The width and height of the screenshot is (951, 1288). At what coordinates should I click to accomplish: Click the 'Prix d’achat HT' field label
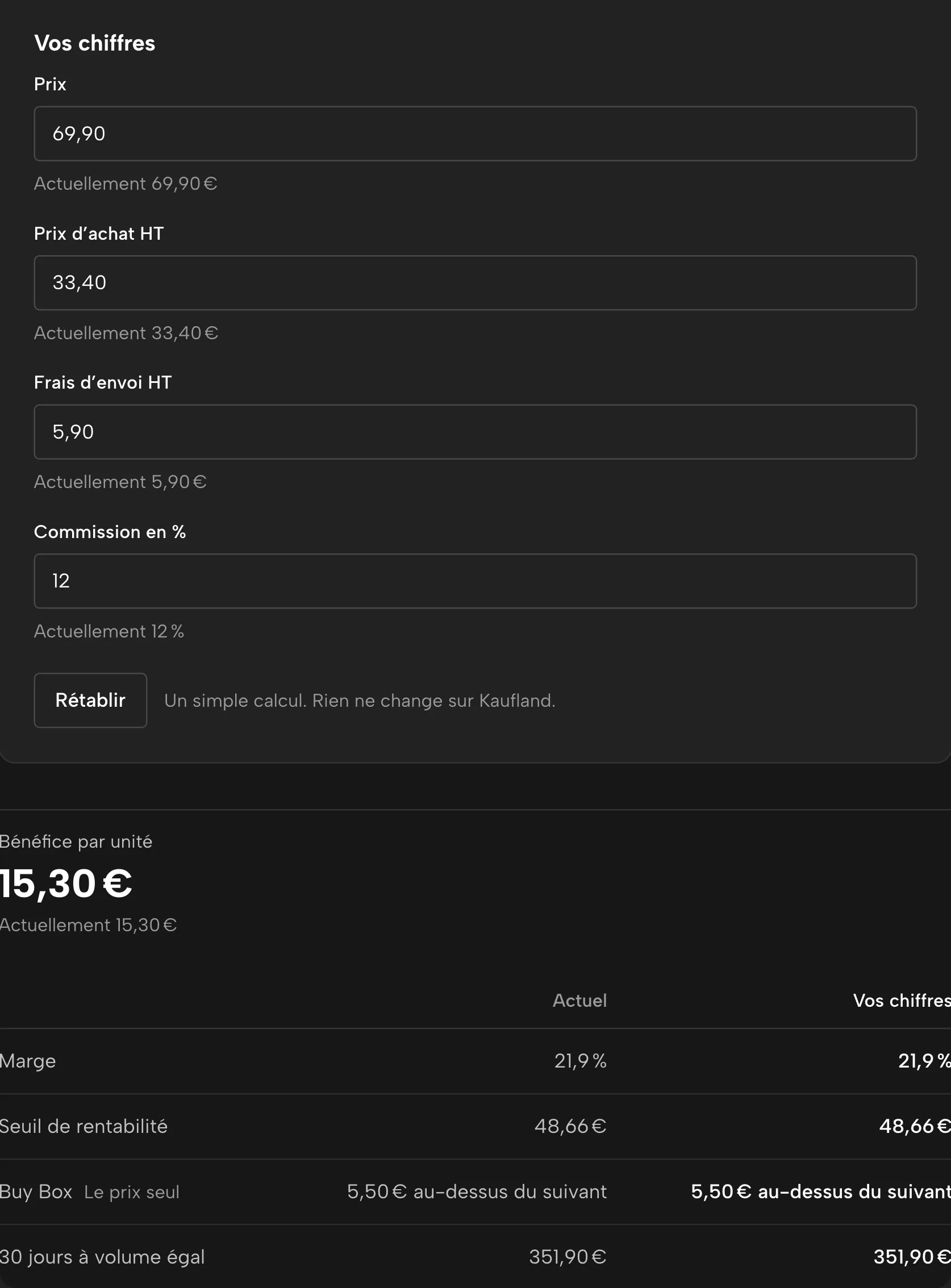(x=99, y=233)
